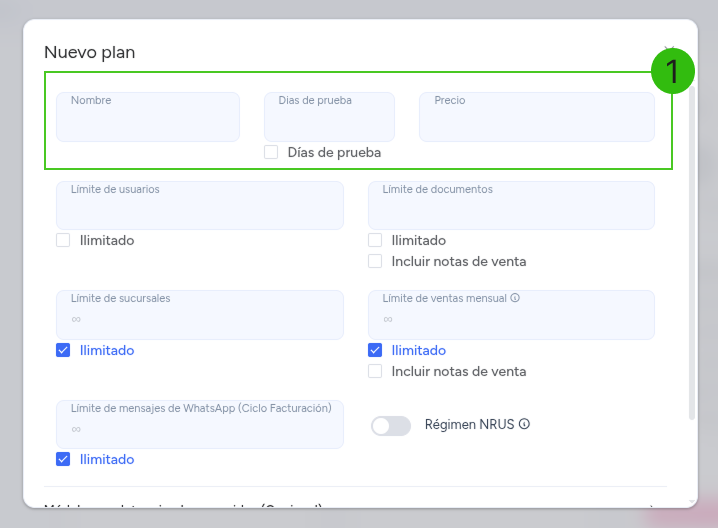
Task: Check the Días de prueba checkbox
Action: (x=271, y=152)
